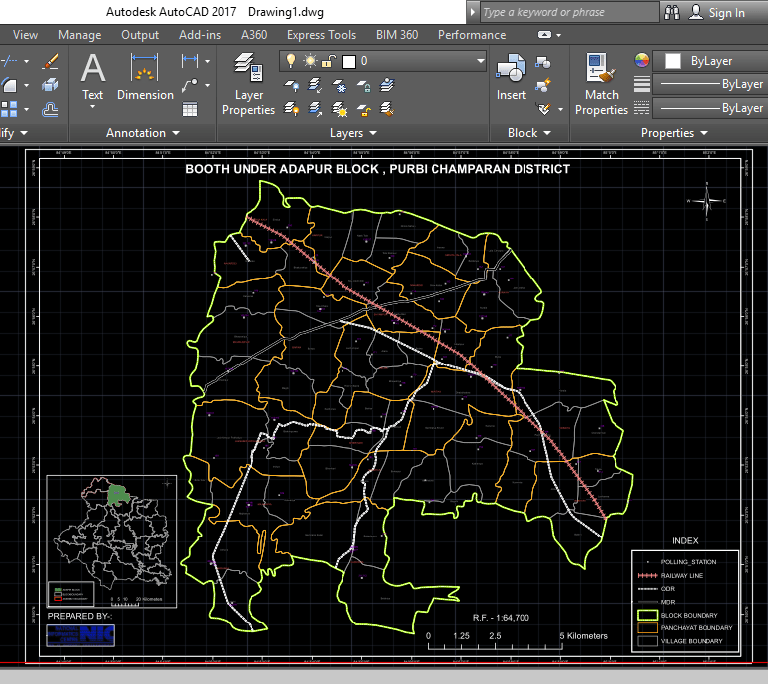Toggle the layer padlock lock icon

coord(329,61)
